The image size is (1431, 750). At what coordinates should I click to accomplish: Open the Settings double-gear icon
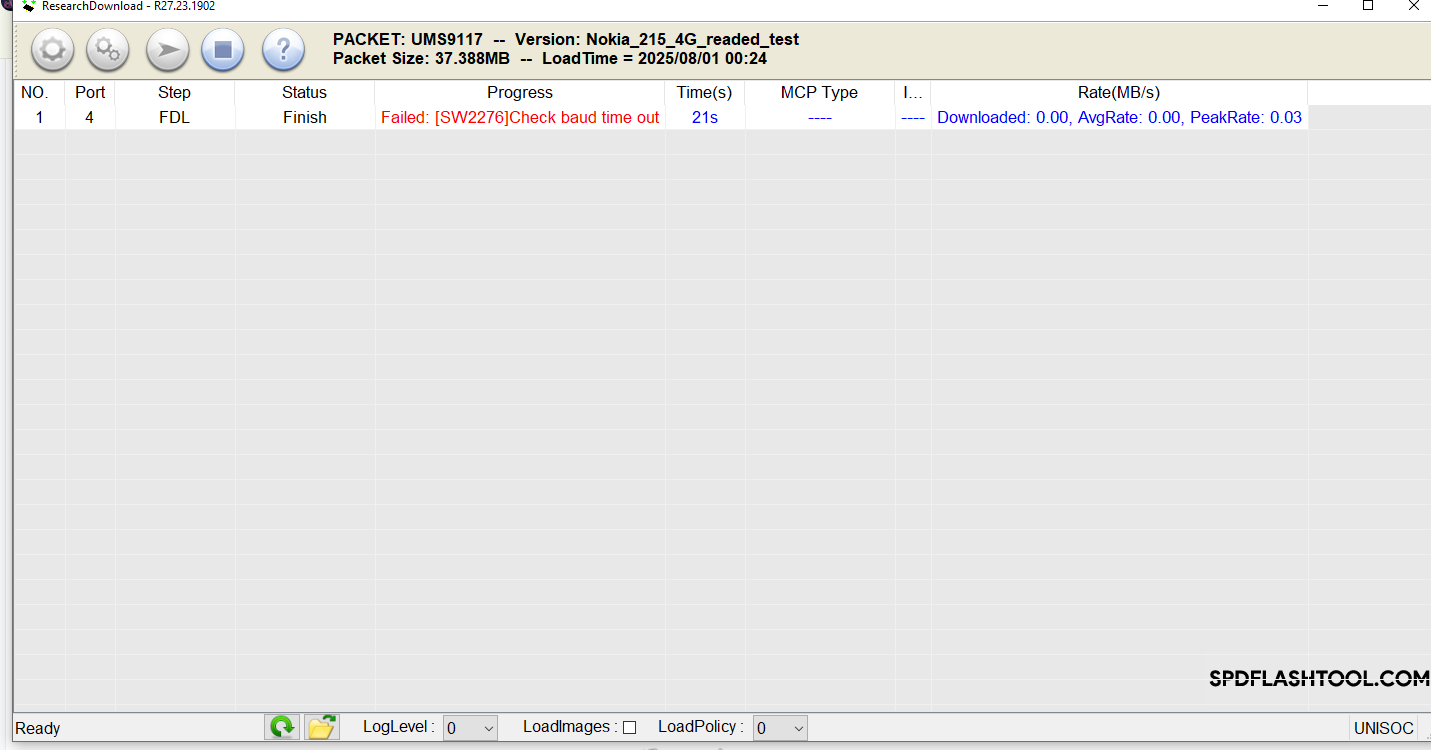[108, 49]
